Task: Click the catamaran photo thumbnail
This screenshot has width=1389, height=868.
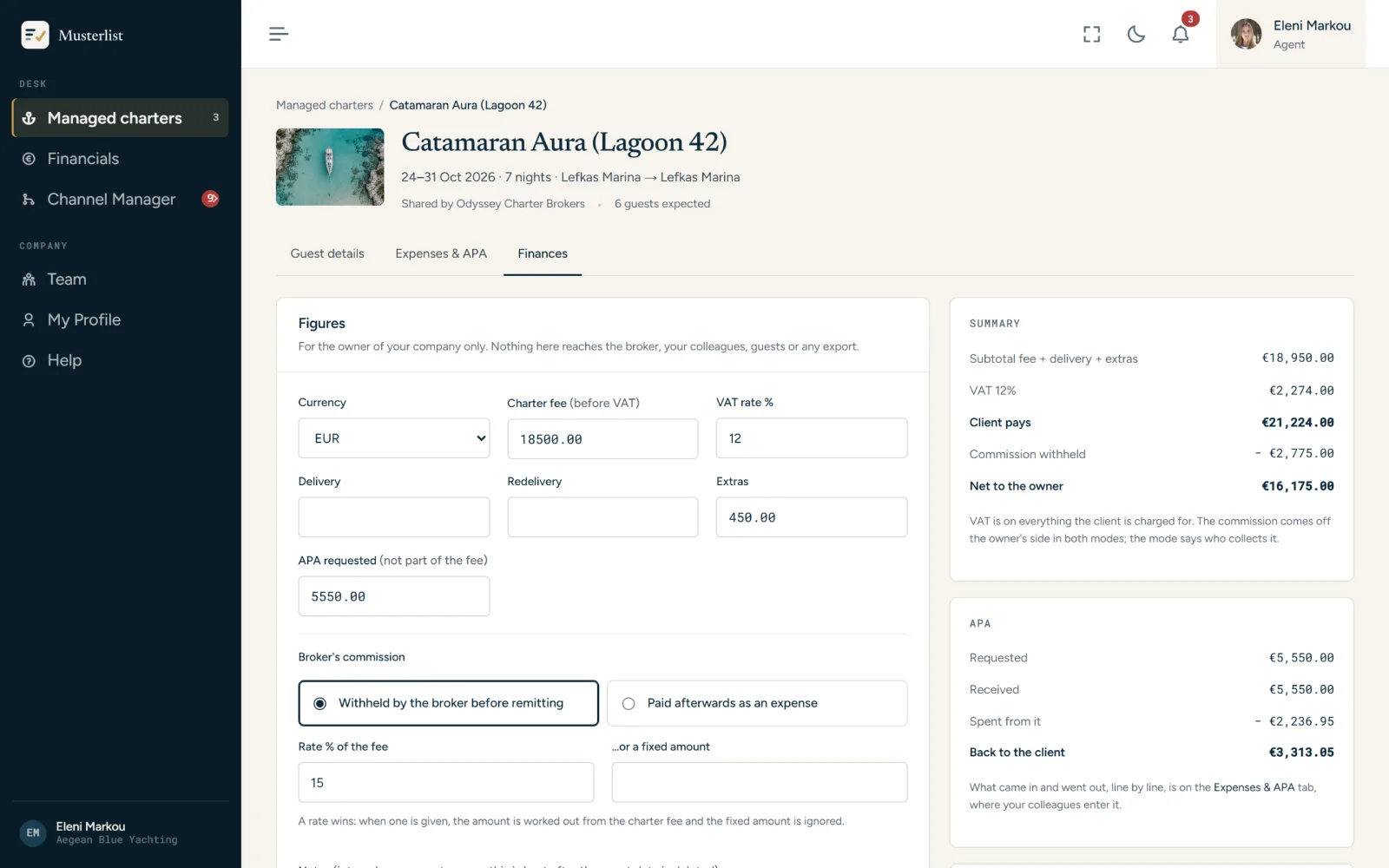Action: (x=330, y=167)
